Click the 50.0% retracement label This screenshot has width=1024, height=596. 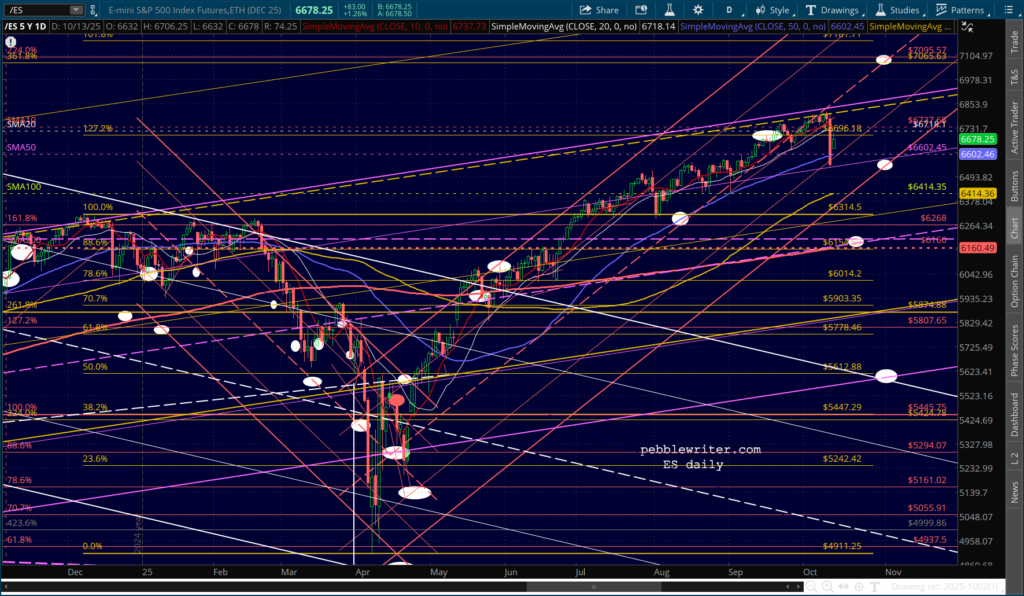tap(95, 367)
